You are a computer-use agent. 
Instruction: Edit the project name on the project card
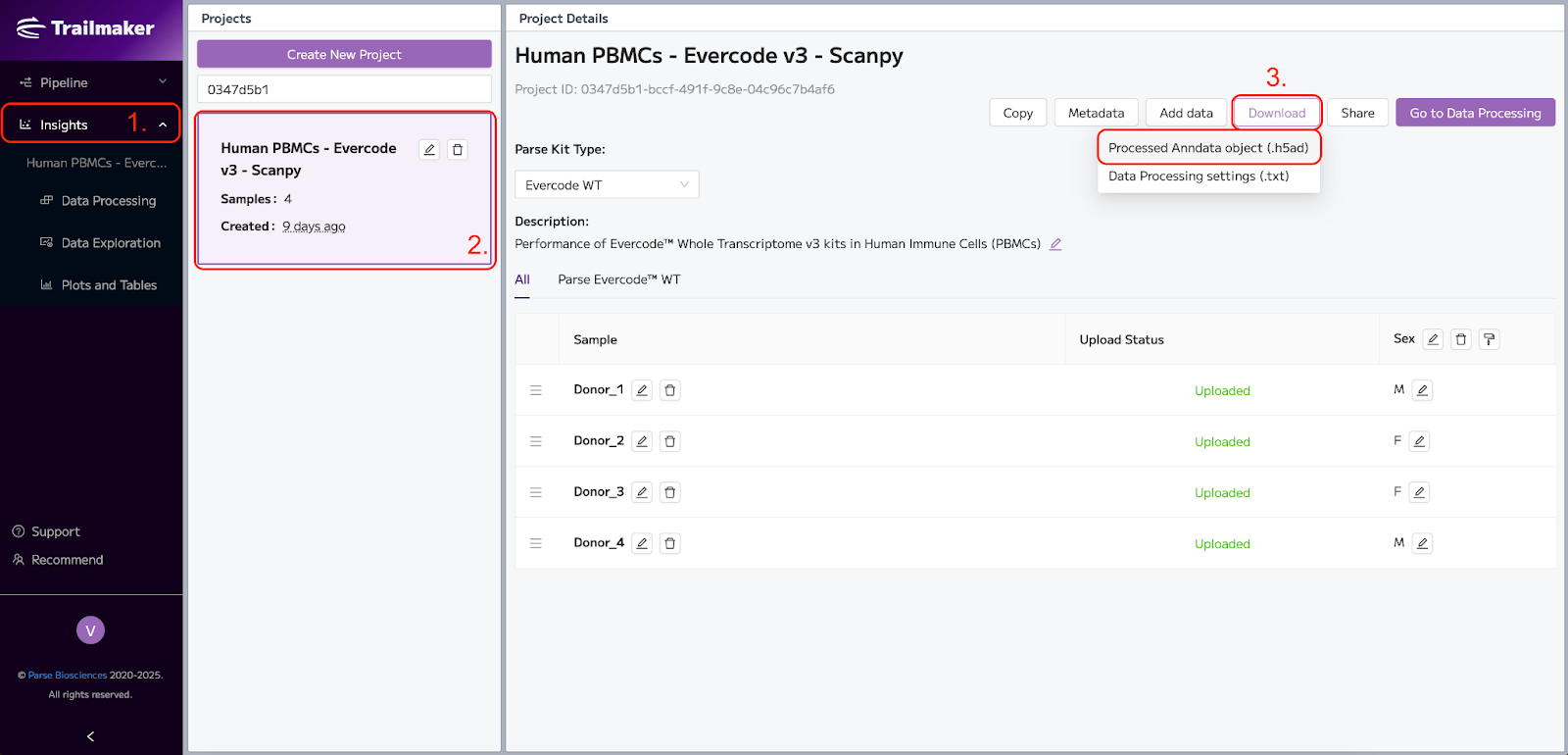(x=429, y=150)
